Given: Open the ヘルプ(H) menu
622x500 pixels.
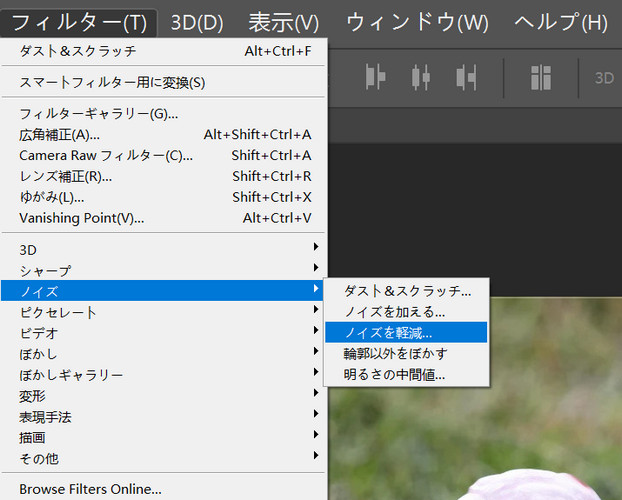Looking at the screenshot, I should [561, 23].
